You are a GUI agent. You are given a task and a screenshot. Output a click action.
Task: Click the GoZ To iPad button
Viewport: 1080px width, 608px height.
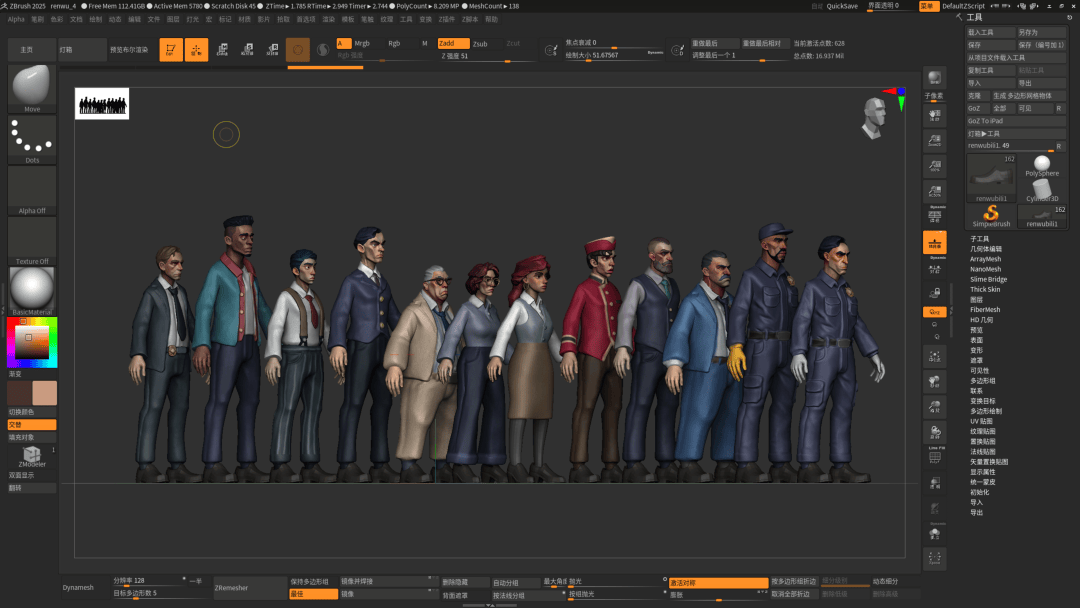pos(985,121)
